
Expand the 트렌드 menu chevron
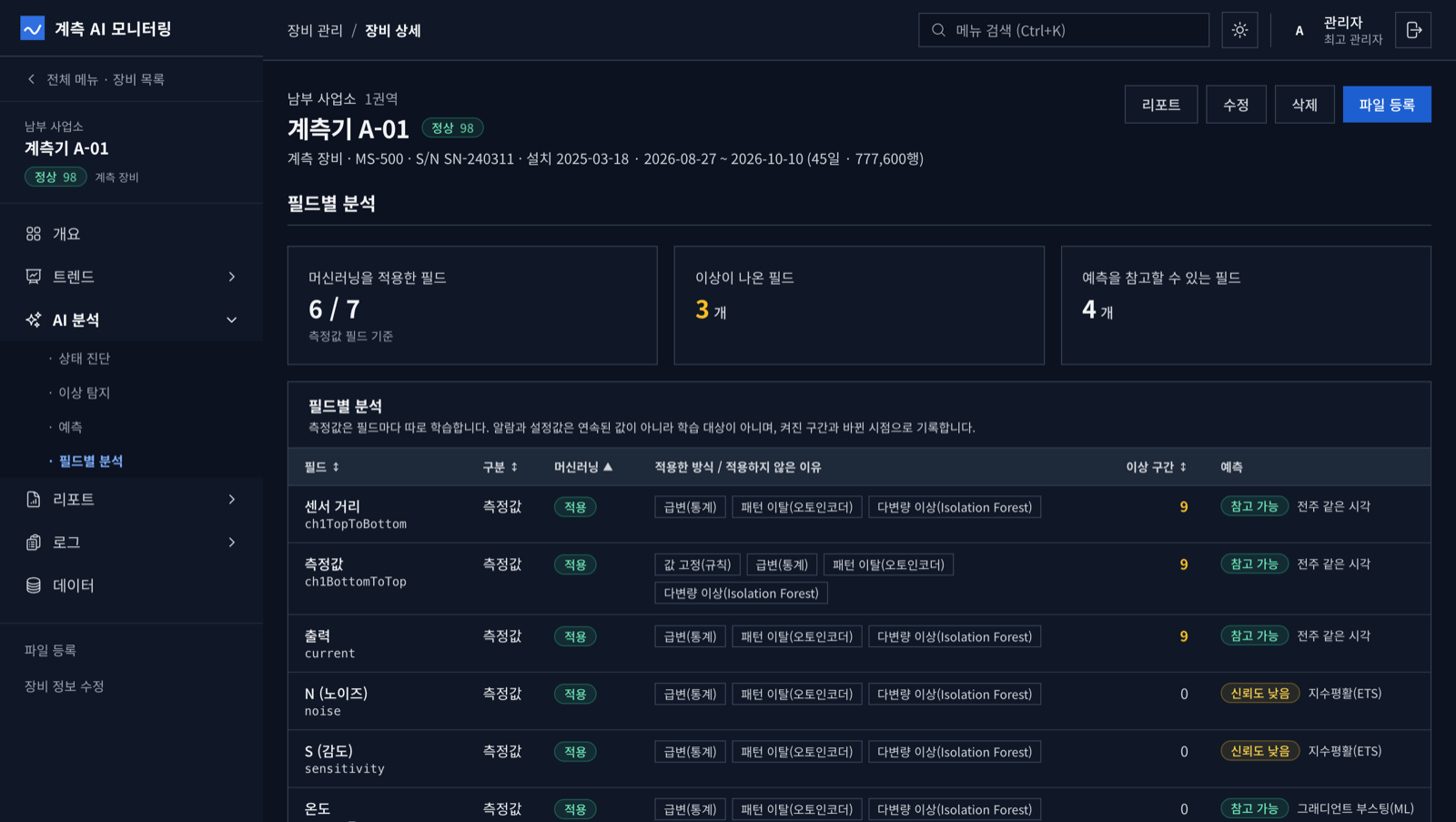point(232,277)
